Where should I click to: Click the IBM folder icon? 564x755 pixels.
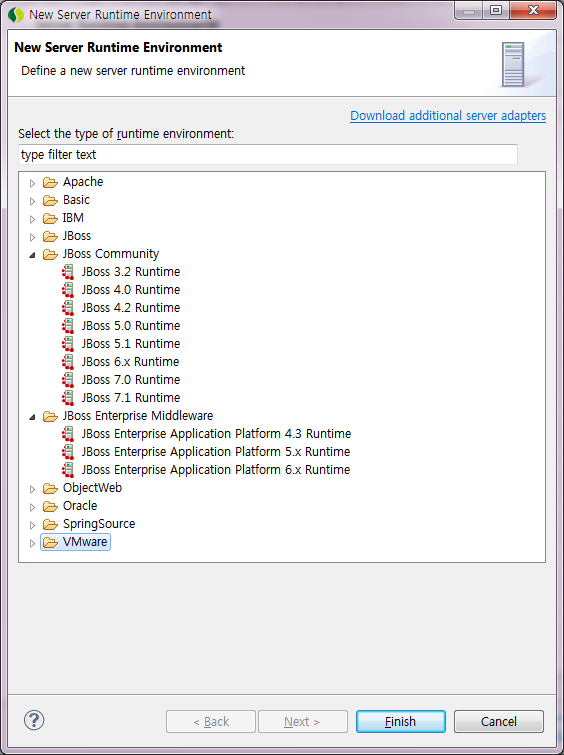(x=50, y=219)
